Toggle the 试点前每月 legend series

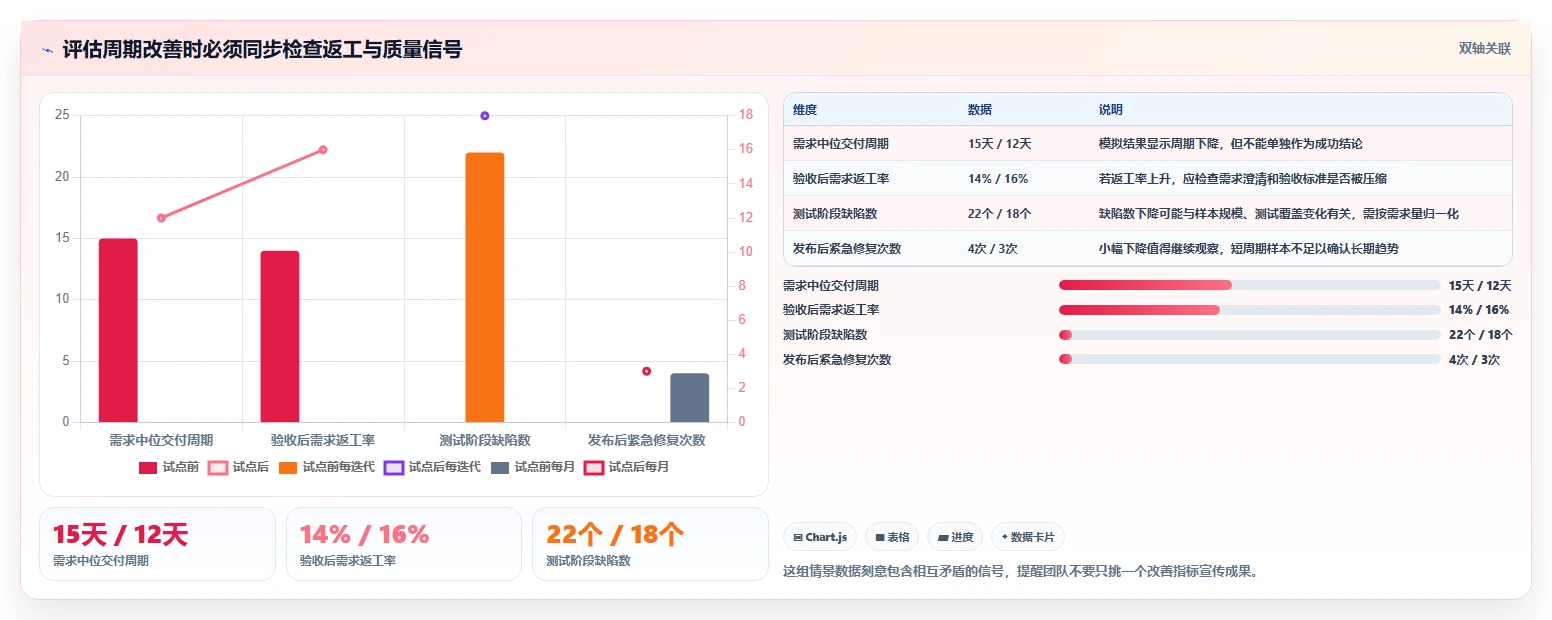pyautogui.click(x=533, y=467)
